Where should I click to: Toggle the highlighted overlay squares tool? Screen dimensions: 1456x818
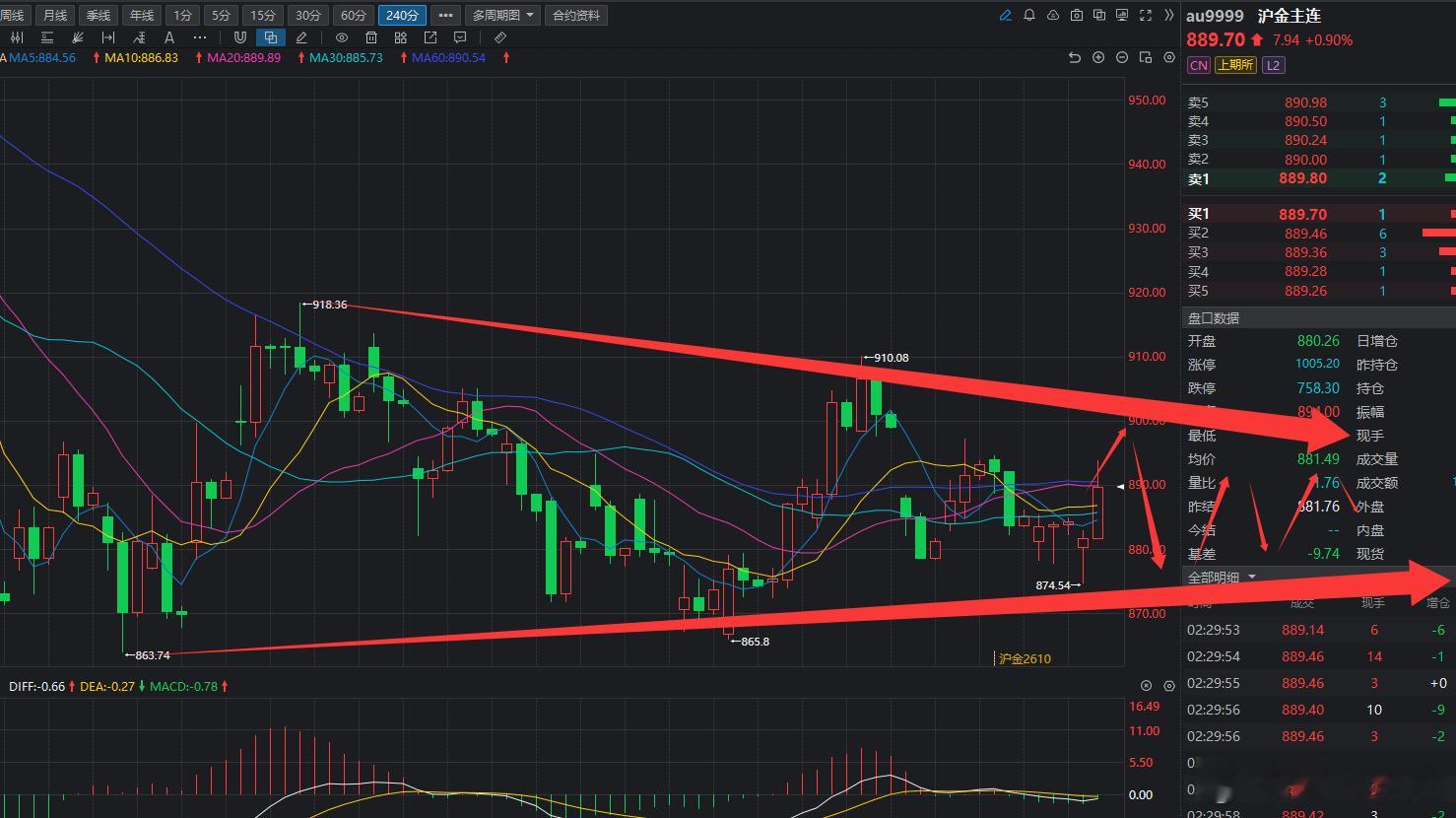point(270,37)
